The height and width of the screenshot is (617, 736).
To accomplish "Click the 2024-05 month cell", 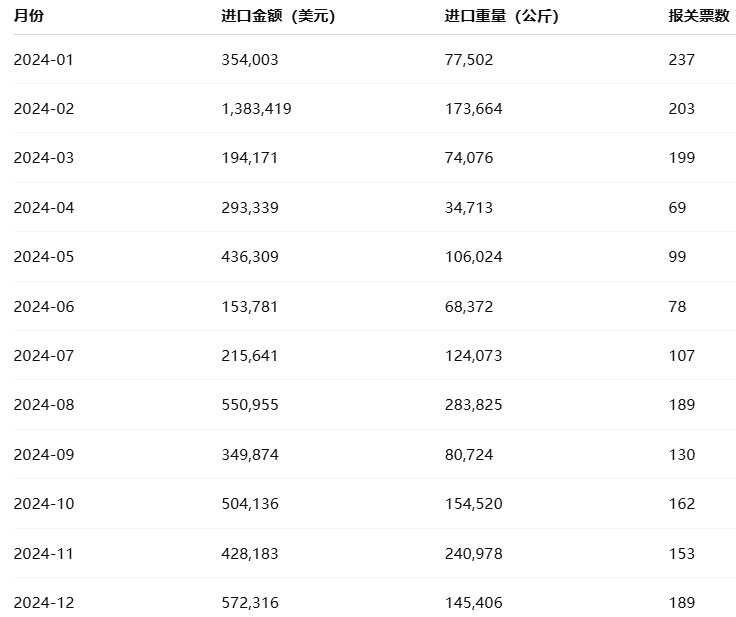I will pos(44,257).
